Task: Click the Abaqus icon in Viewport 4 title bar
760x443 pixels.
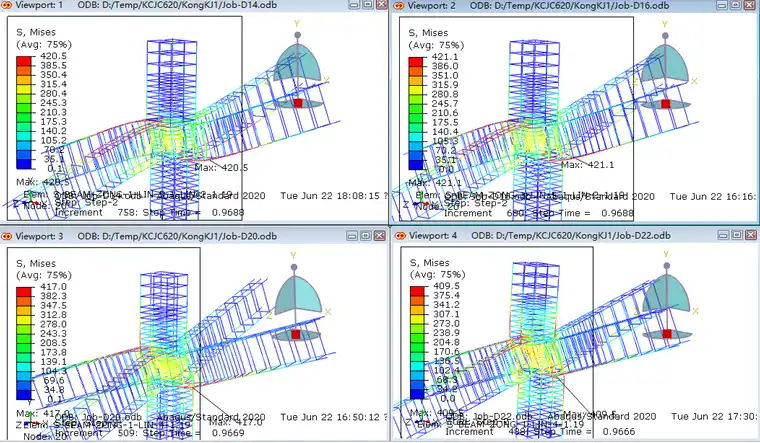Action: tap(400, 236)
